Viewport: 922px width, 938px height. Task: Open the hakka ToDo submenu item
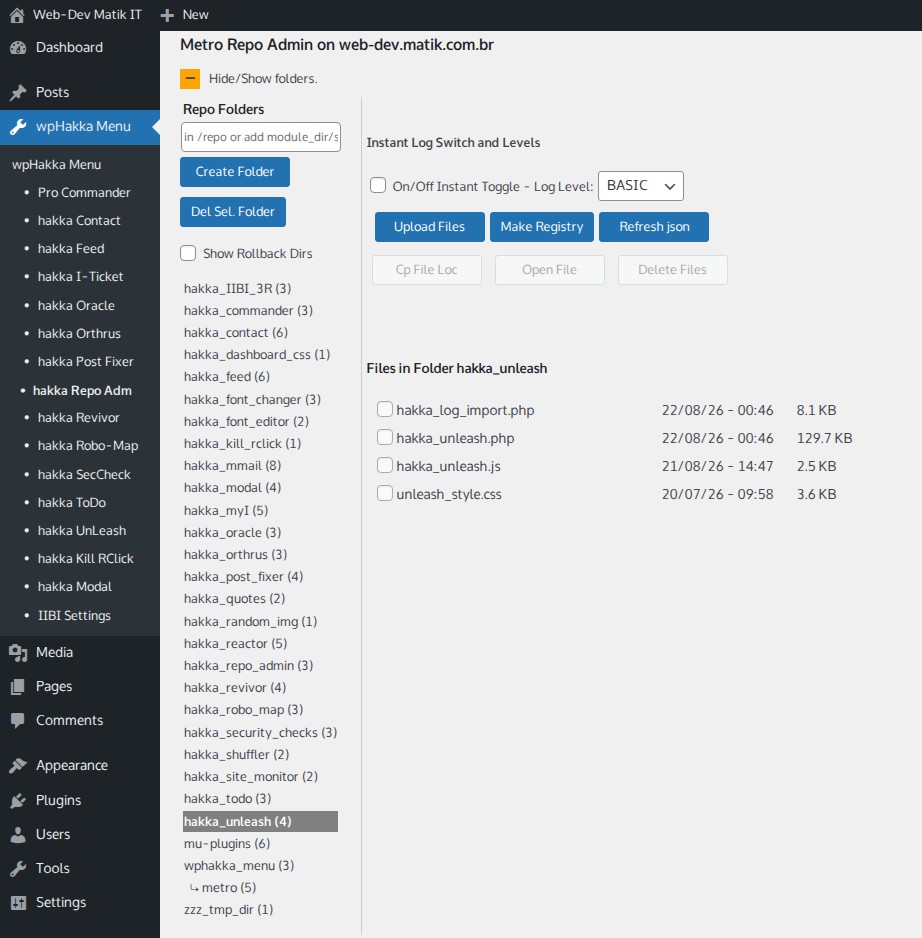72,502
